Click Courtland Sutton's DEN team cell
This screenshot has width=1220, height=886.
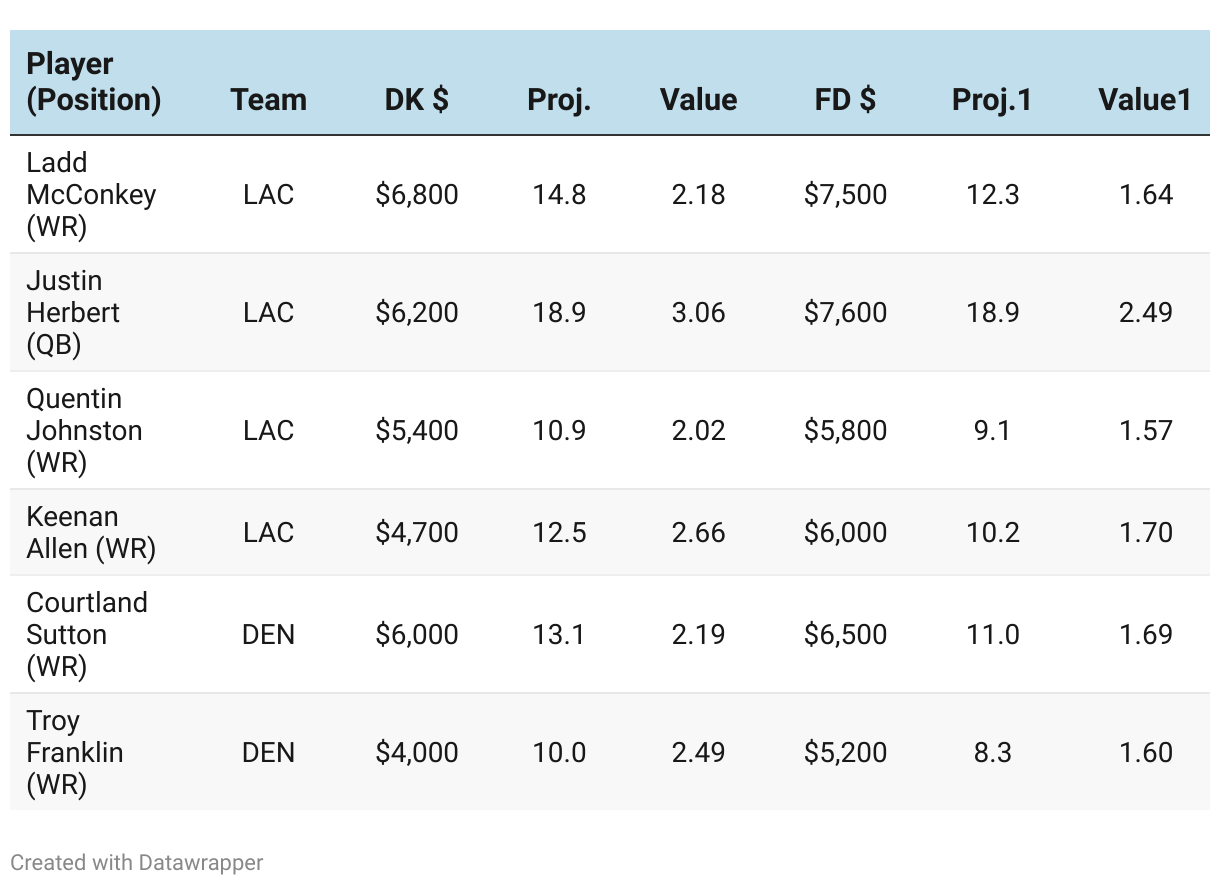click(x=268, y=634)
